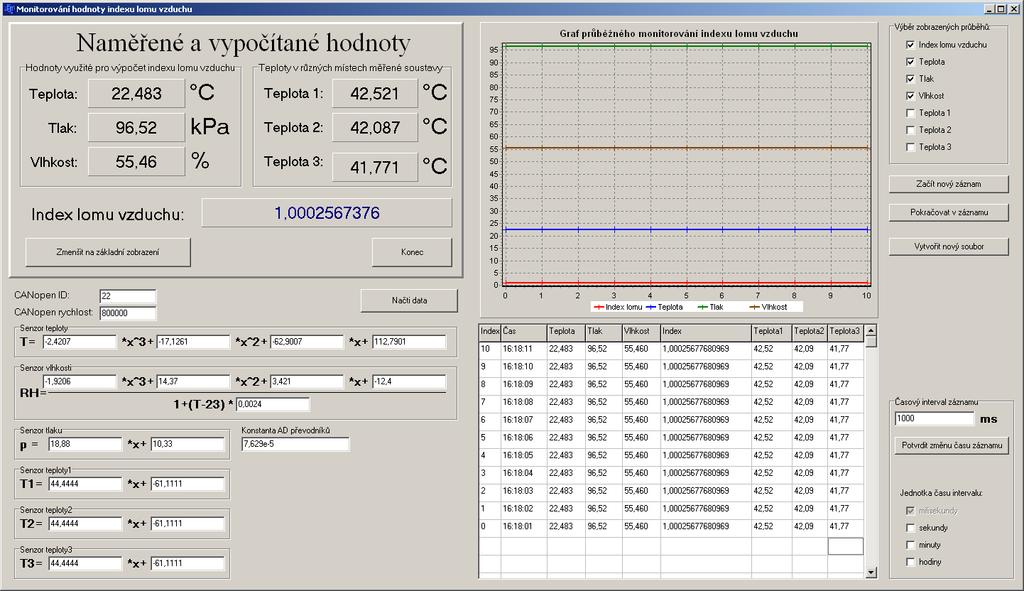Click the Tlak value 96,52
The height and width of the screenshot is (591, 1024).
[136, 127]
